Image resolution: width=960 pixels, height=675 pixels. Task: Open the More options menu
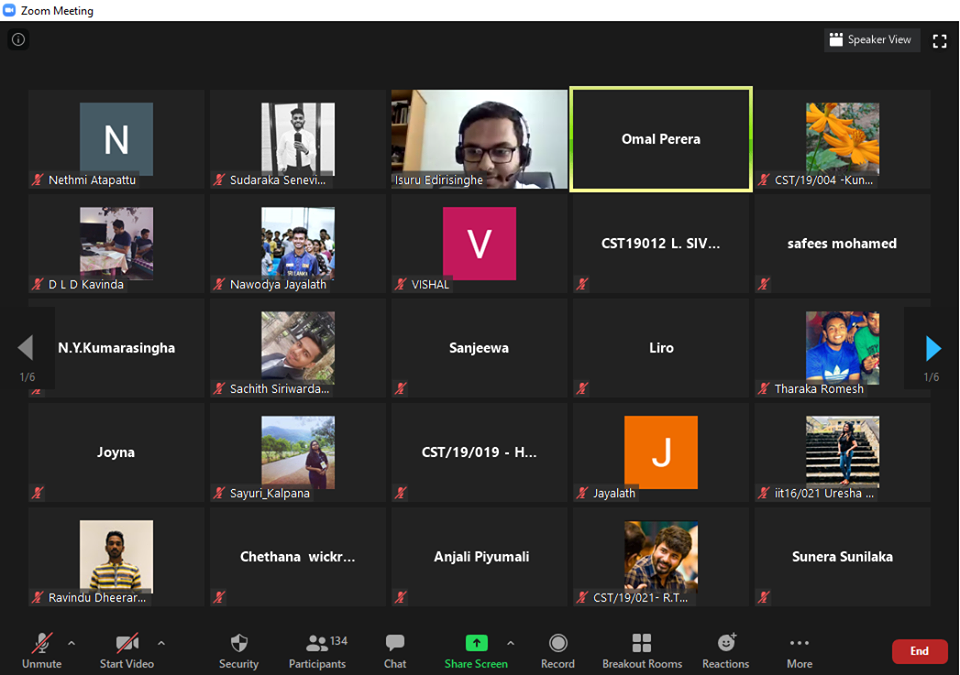pyautogui.click(x=800, y=651)
